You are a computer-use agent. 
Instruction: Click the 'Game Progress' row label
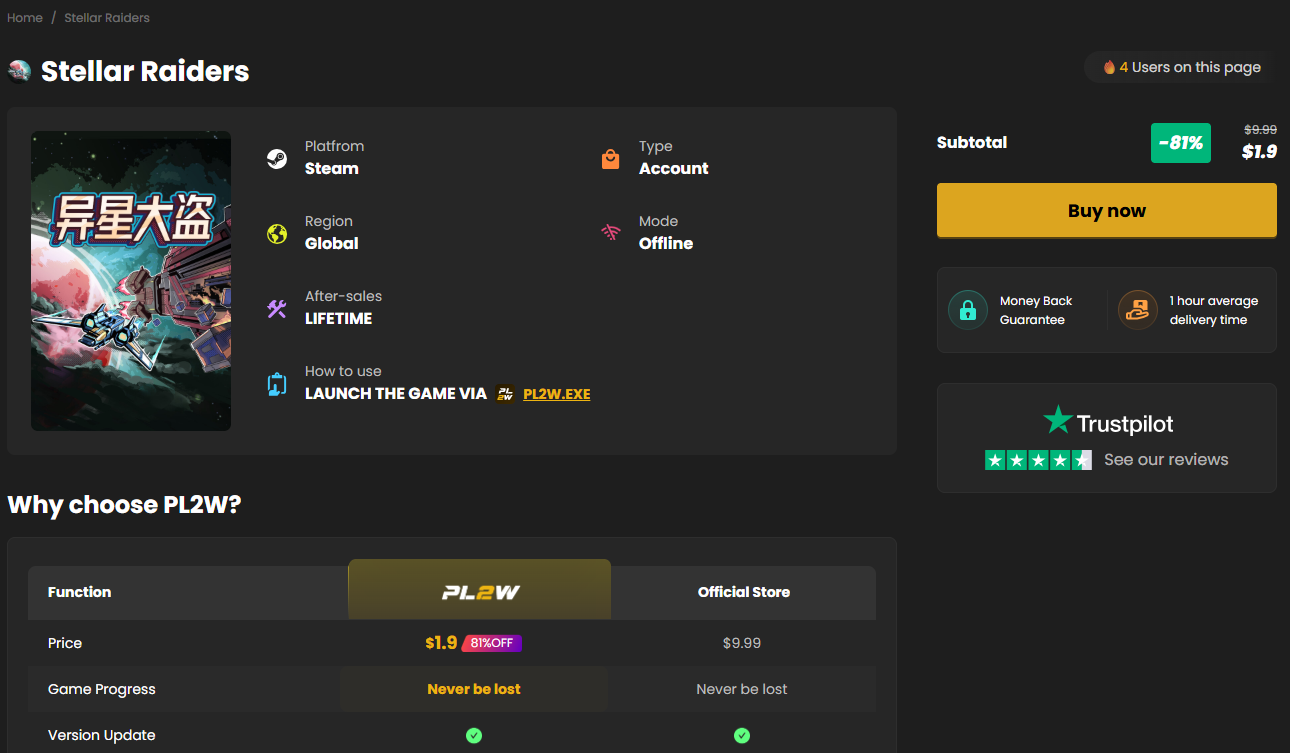point(102,689)
